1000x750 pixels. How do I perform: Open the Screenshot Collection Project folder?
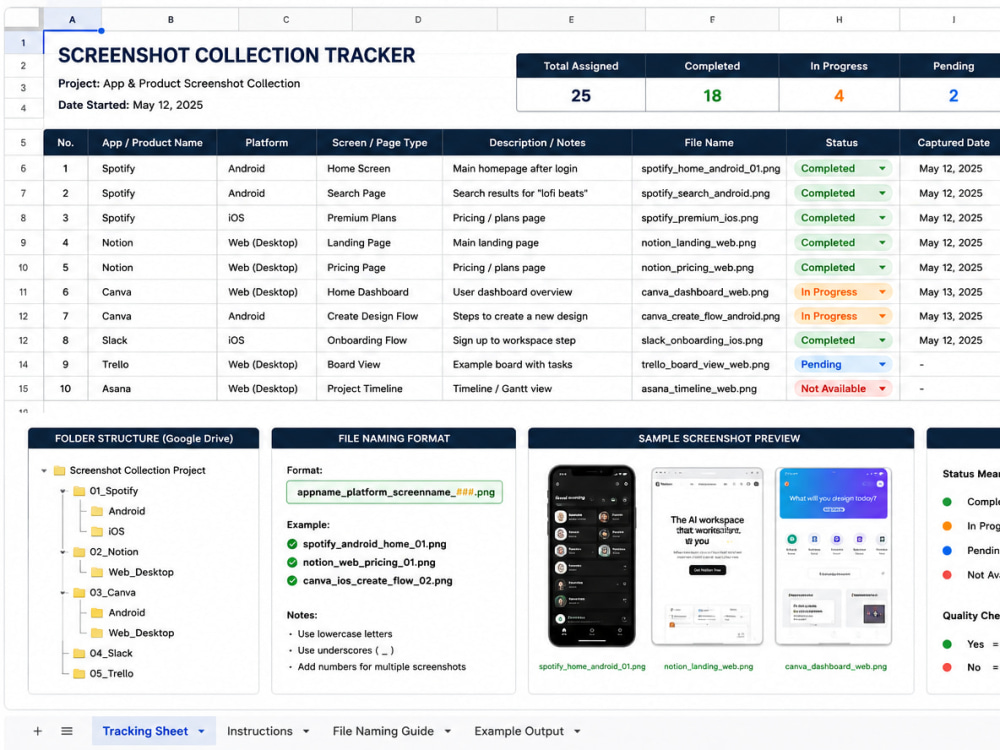(x=130, y=470)
